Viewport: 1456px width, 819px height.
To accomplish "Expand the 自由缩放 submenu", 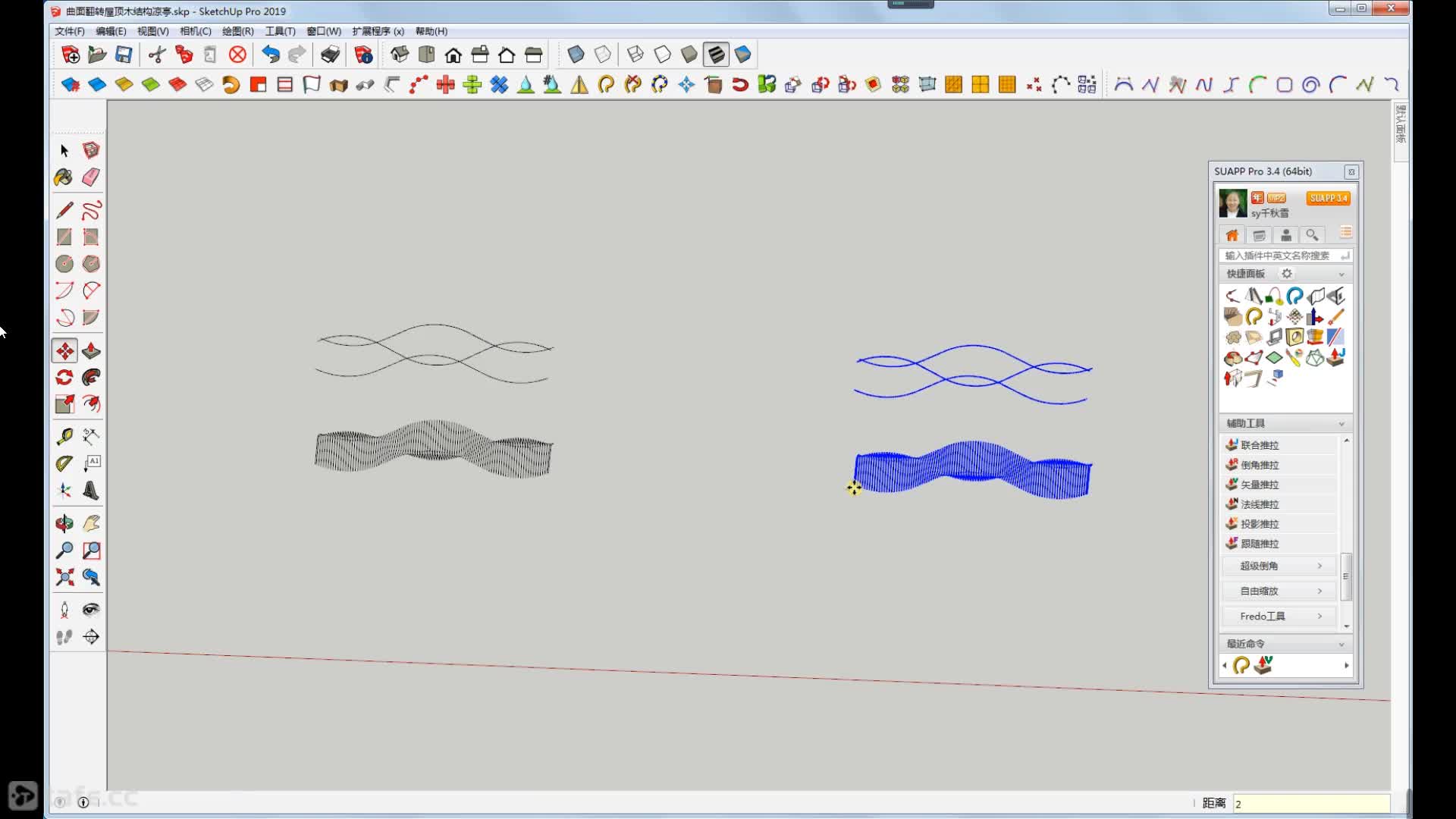I will coord(1279,591).
